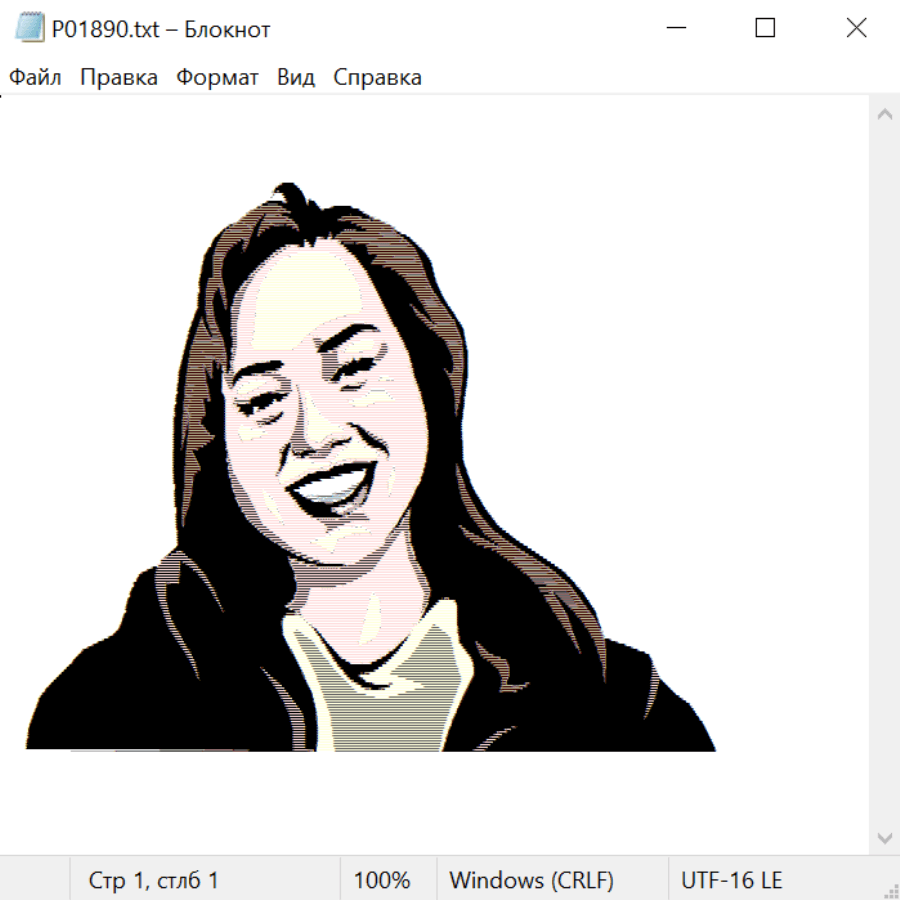Minimize the Блокнот window
The image size is (900, 900).
coord(676,28)
